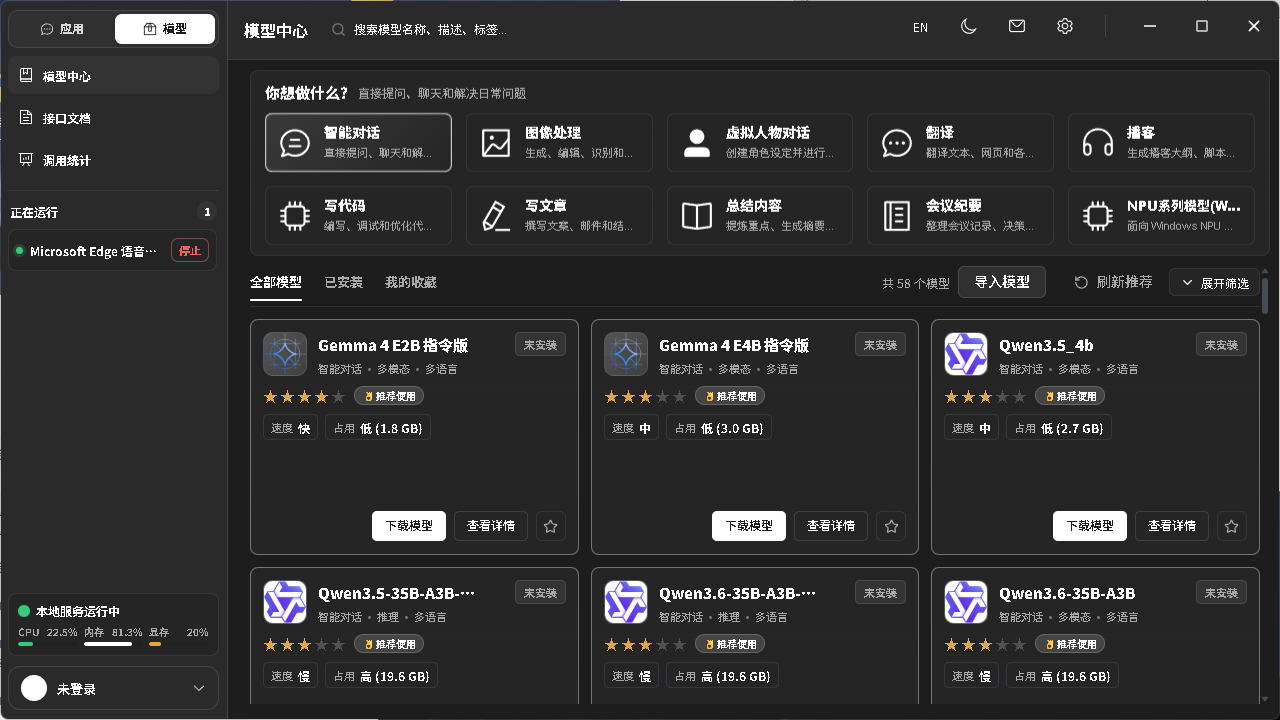Choose 虚拟人物对话 category card

760,143
